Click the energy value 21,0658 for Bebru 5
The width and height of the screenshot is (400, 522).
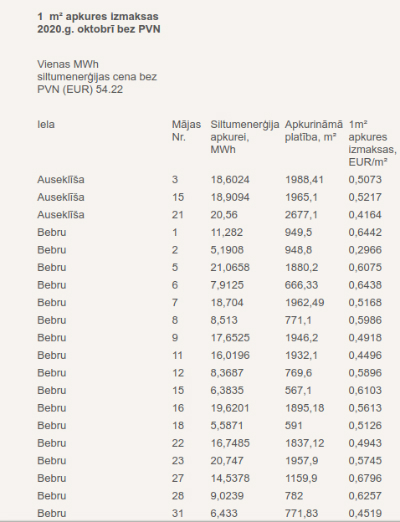tap(230, 267)
